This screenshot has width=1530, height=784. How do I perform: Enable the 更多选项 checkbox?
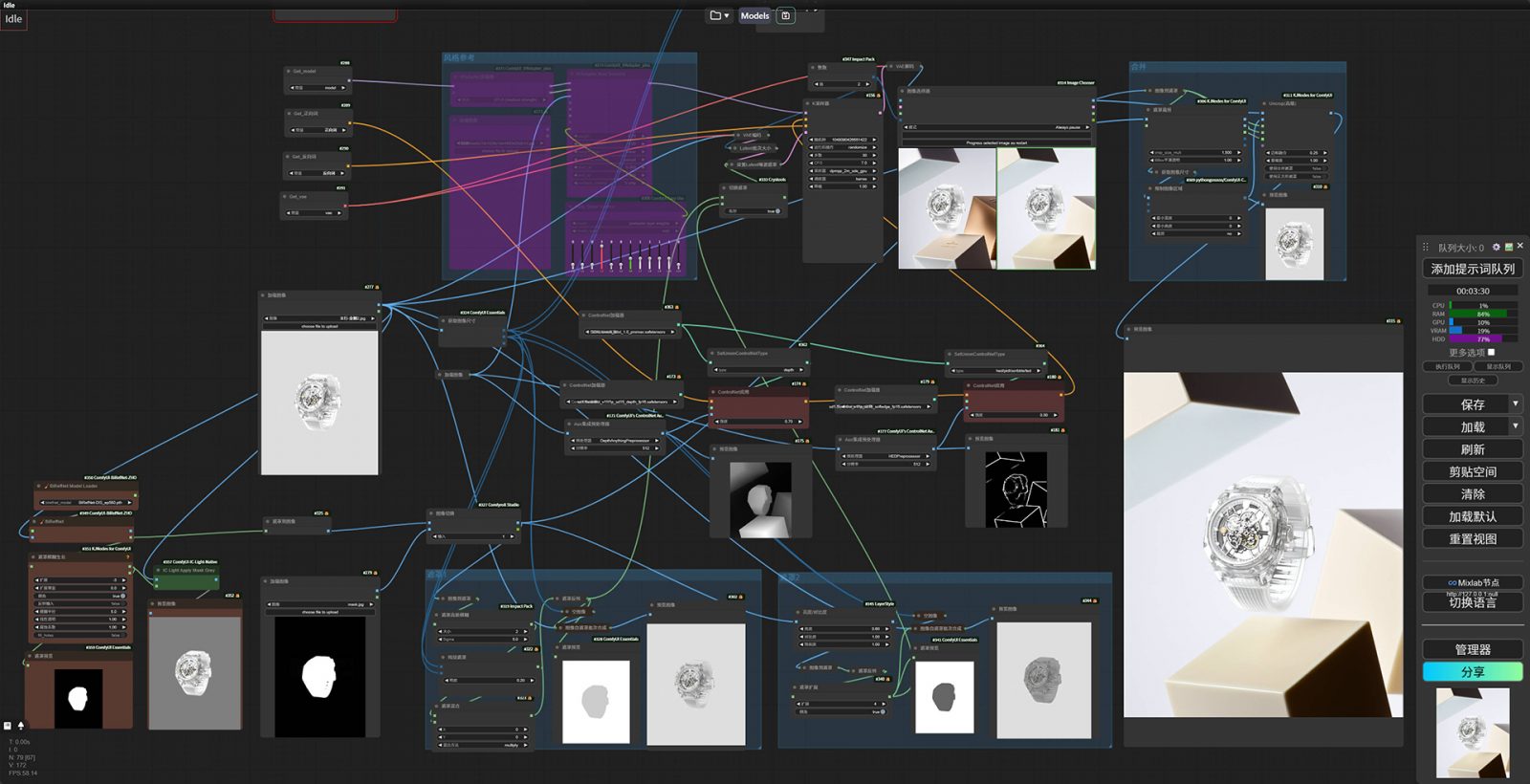1491,352
